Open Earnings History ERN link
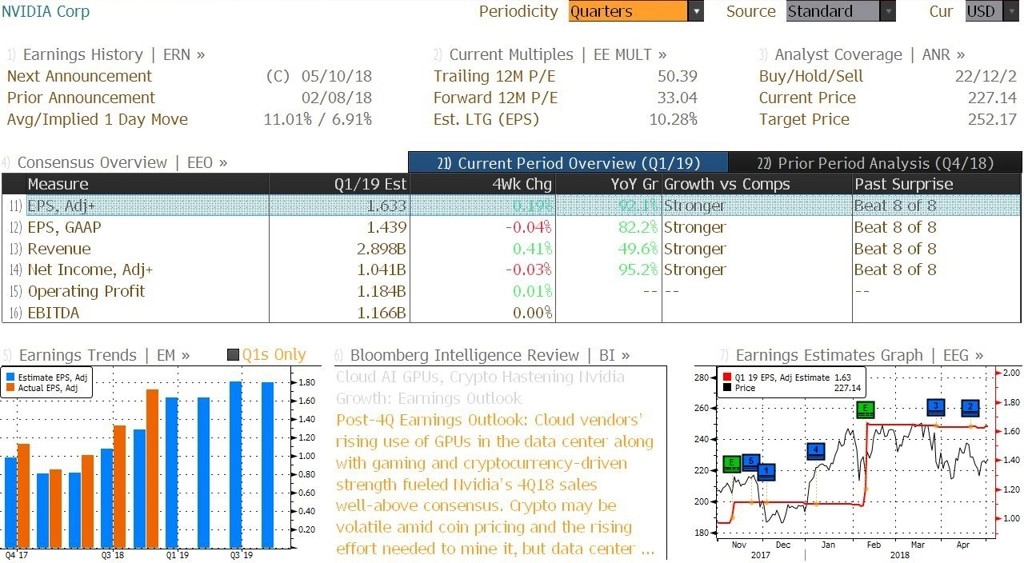The height and width of the screenshot is (563, 1024). pyautogui.click(x=105, y=55)
